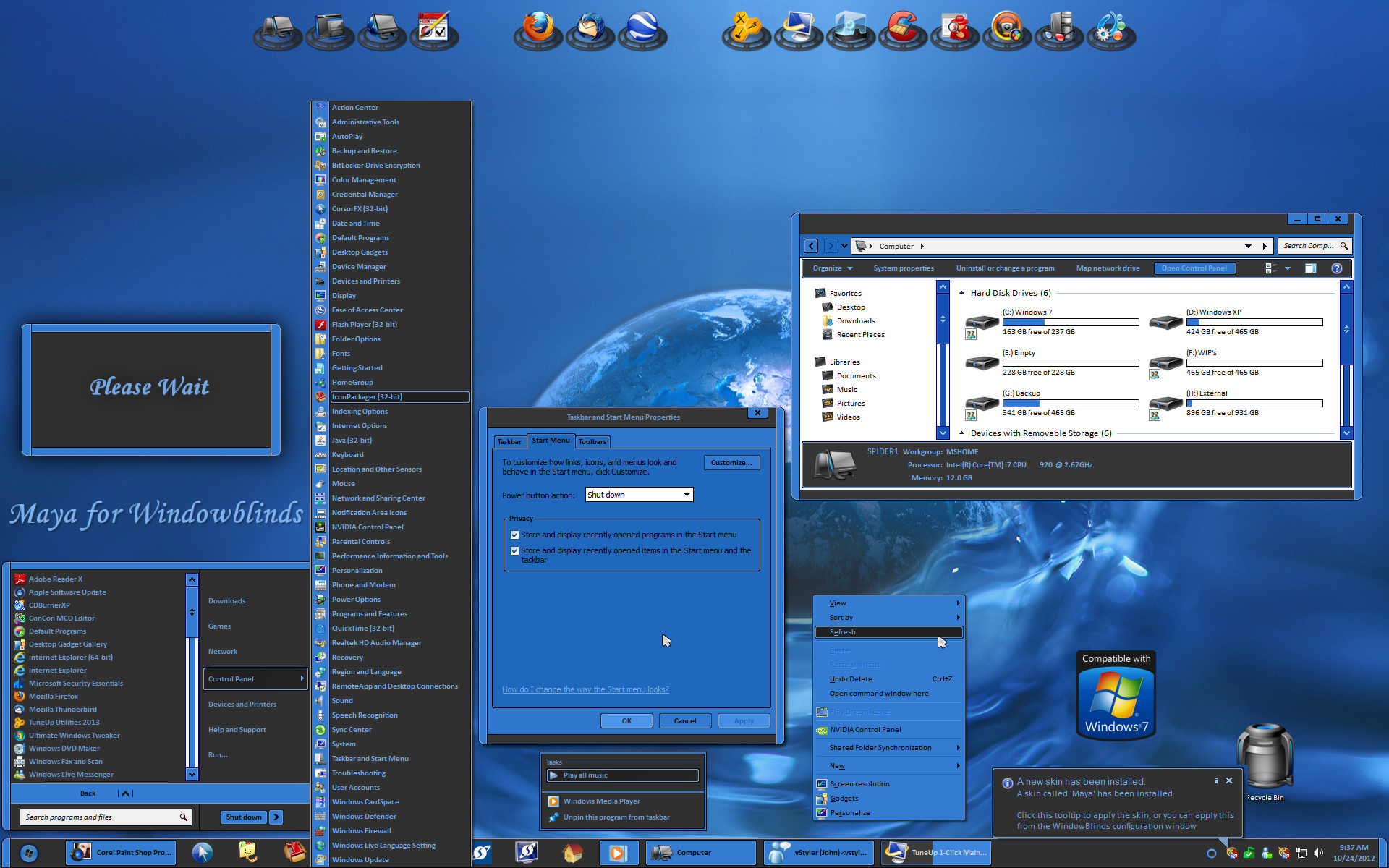
Task: Click D: Windows XP drive icon
Action: (1165, 323)
